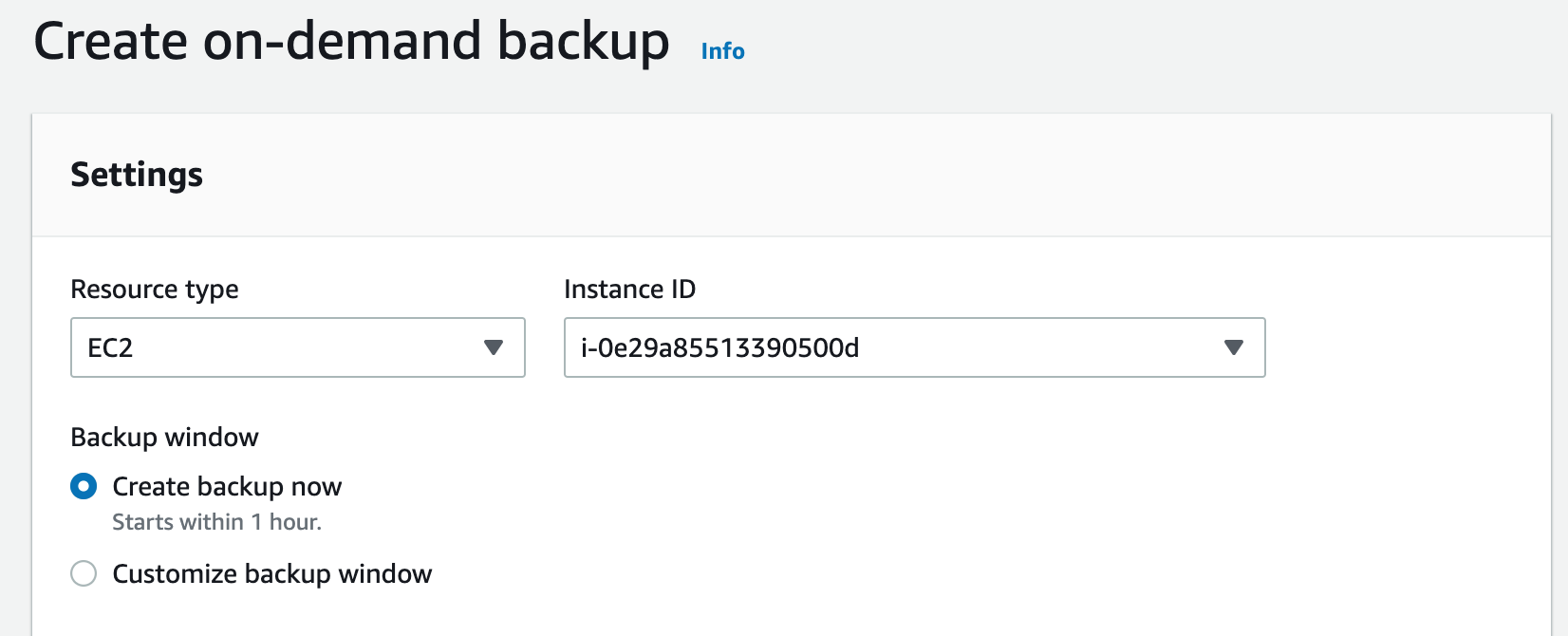The height and width of the screenshot is (636, 1568).
Task: Click the blank area right of the Settings heading
Action: point(854,175)
